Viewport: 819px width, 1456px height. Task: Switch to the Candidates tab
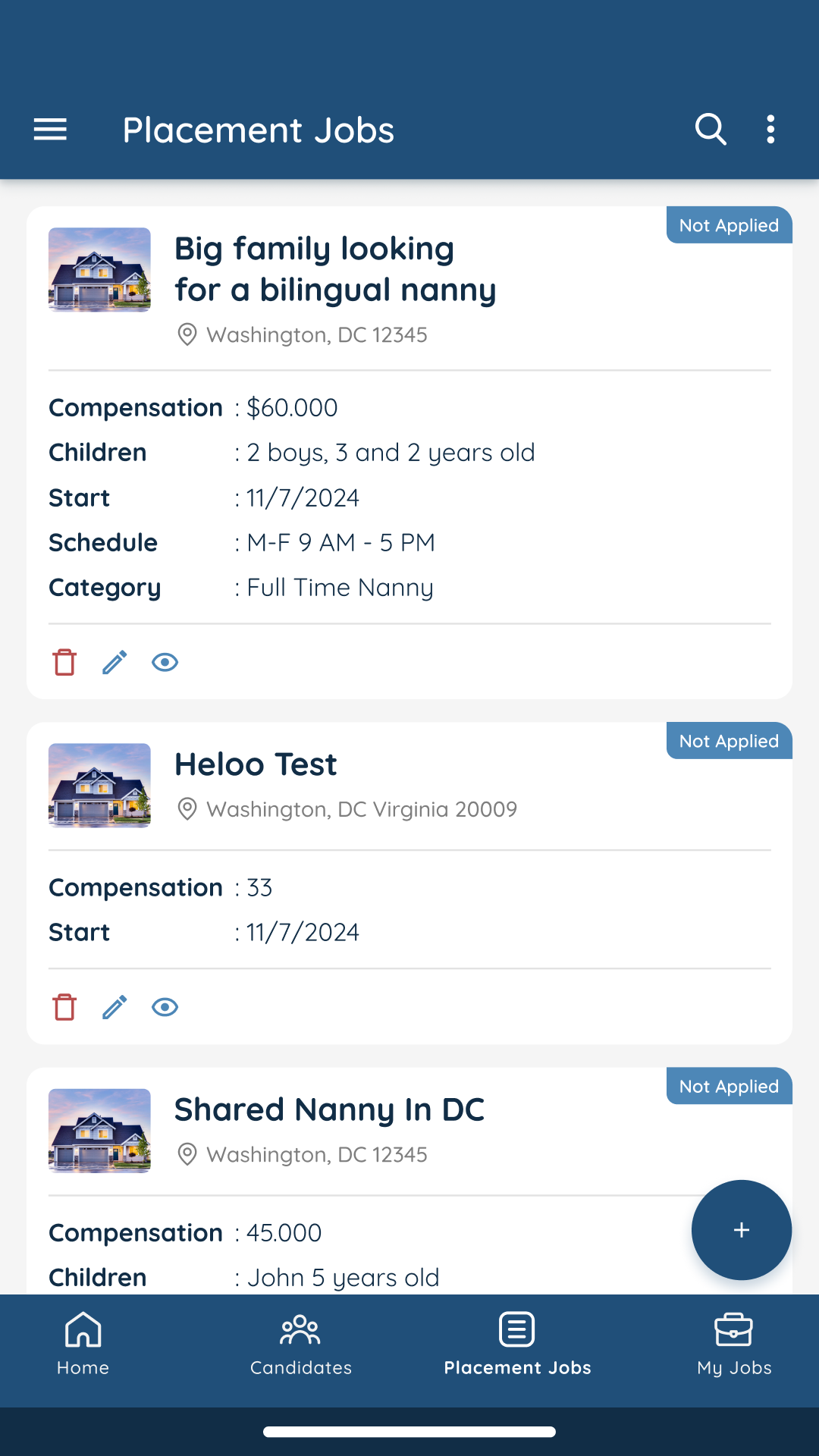(301, 1344)
